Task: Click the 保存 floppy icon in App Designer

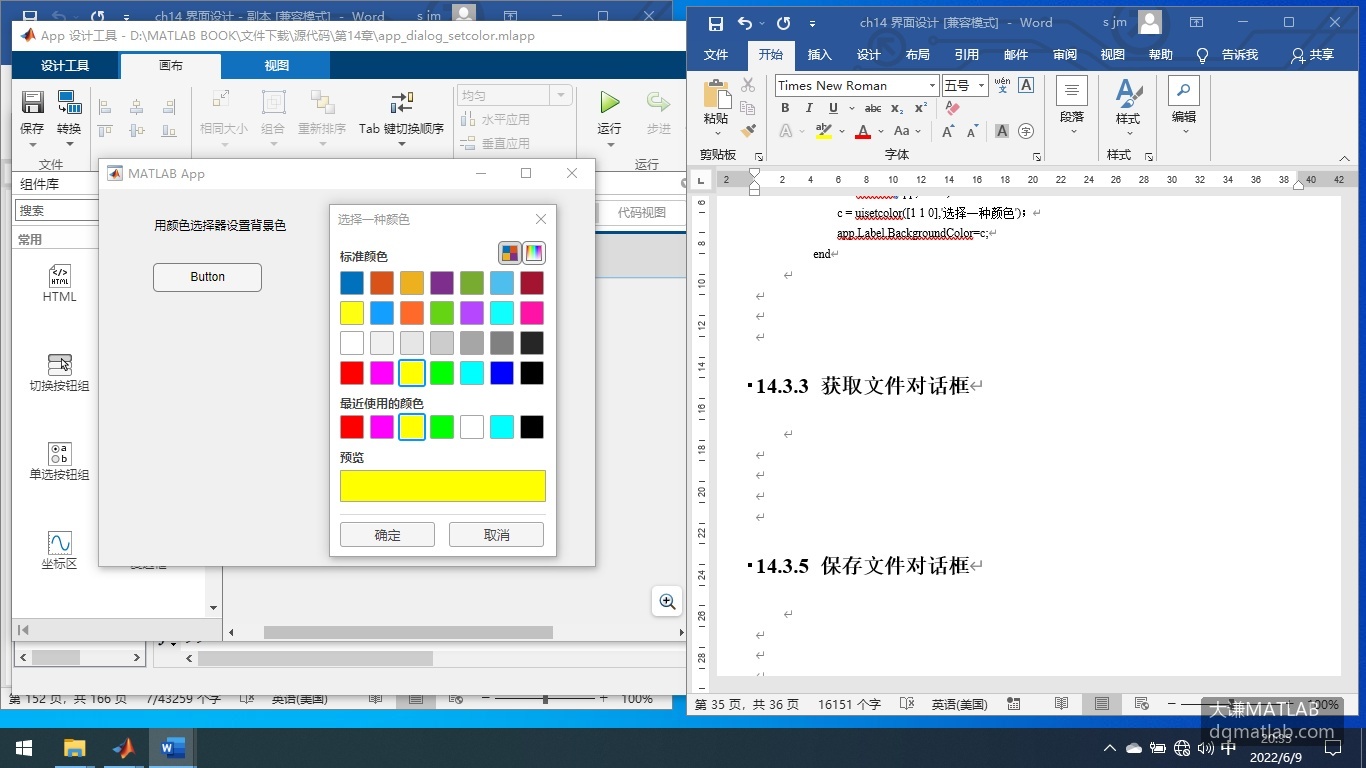Action: pos(32,102)
